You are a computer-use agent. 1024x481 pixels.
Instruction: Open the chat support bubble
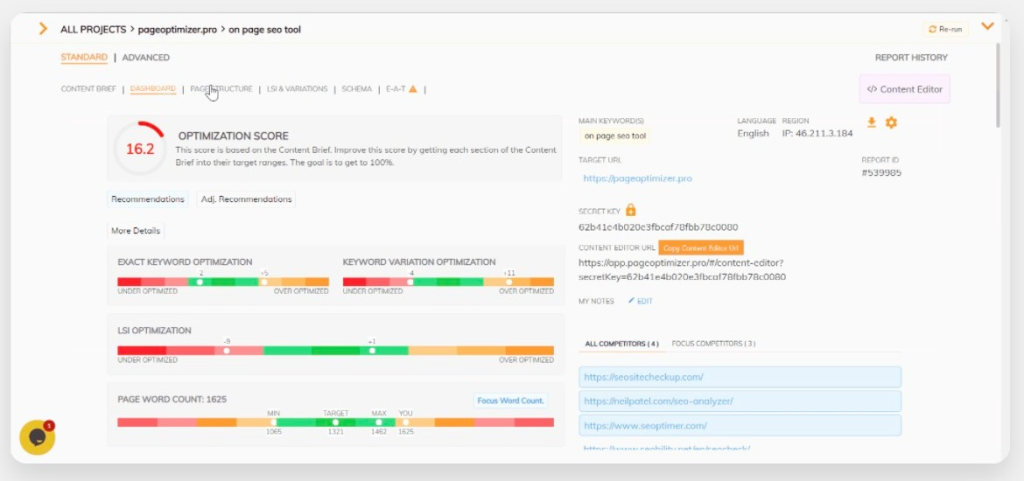(x=37, y=437)
